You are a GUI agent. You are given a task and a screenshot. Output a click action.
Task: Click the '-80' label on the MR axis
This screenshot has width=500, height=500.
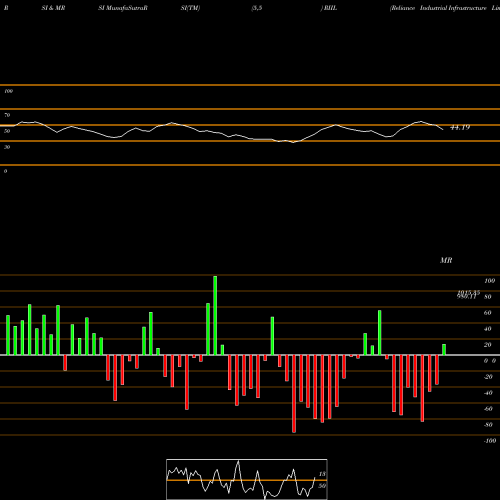[x=488, y=425]
